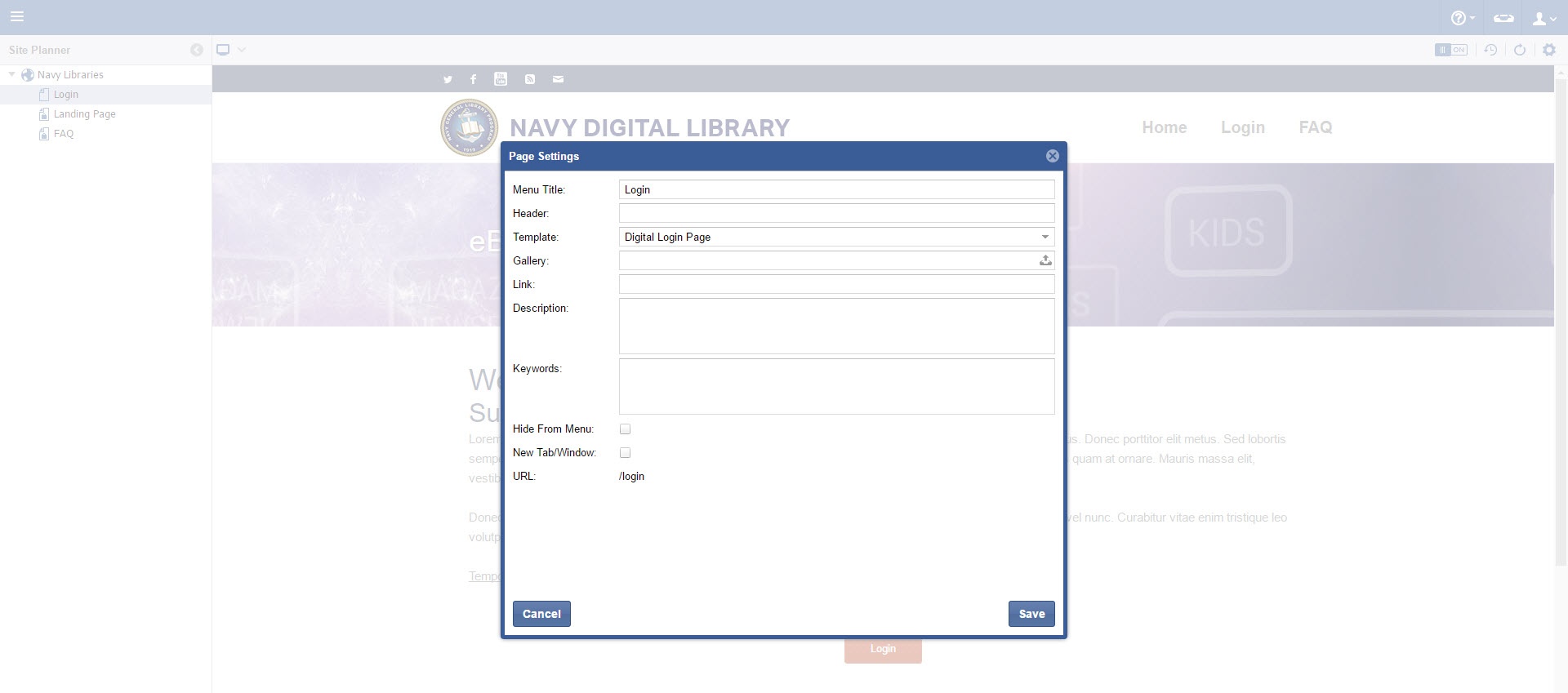Click the revision history clock icon
This screenshot has width=1568, height=693.
(1490, 50)
